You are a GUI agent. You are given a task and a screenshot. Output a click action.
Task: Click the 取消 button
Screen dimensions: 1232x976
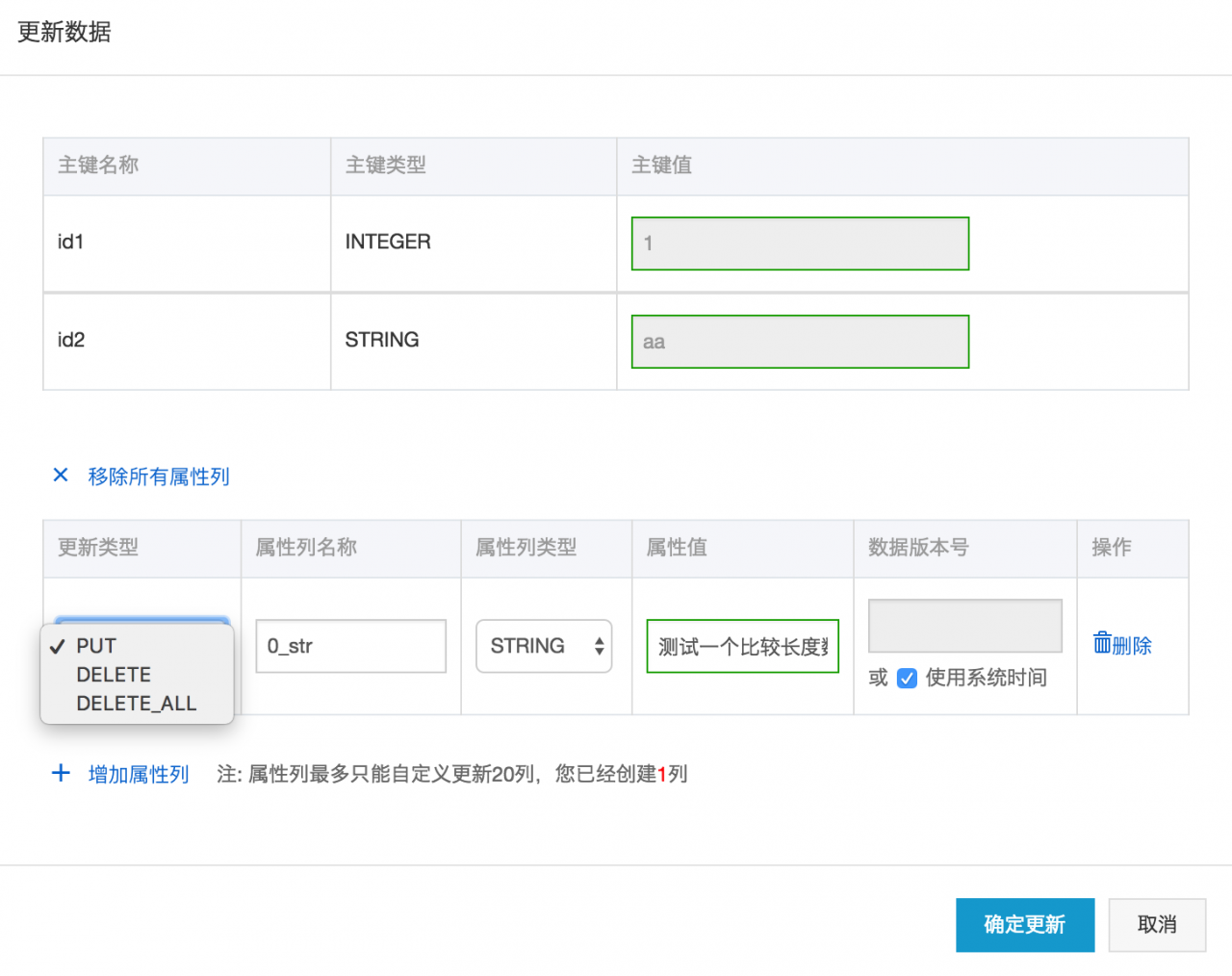pos(1157,925)
